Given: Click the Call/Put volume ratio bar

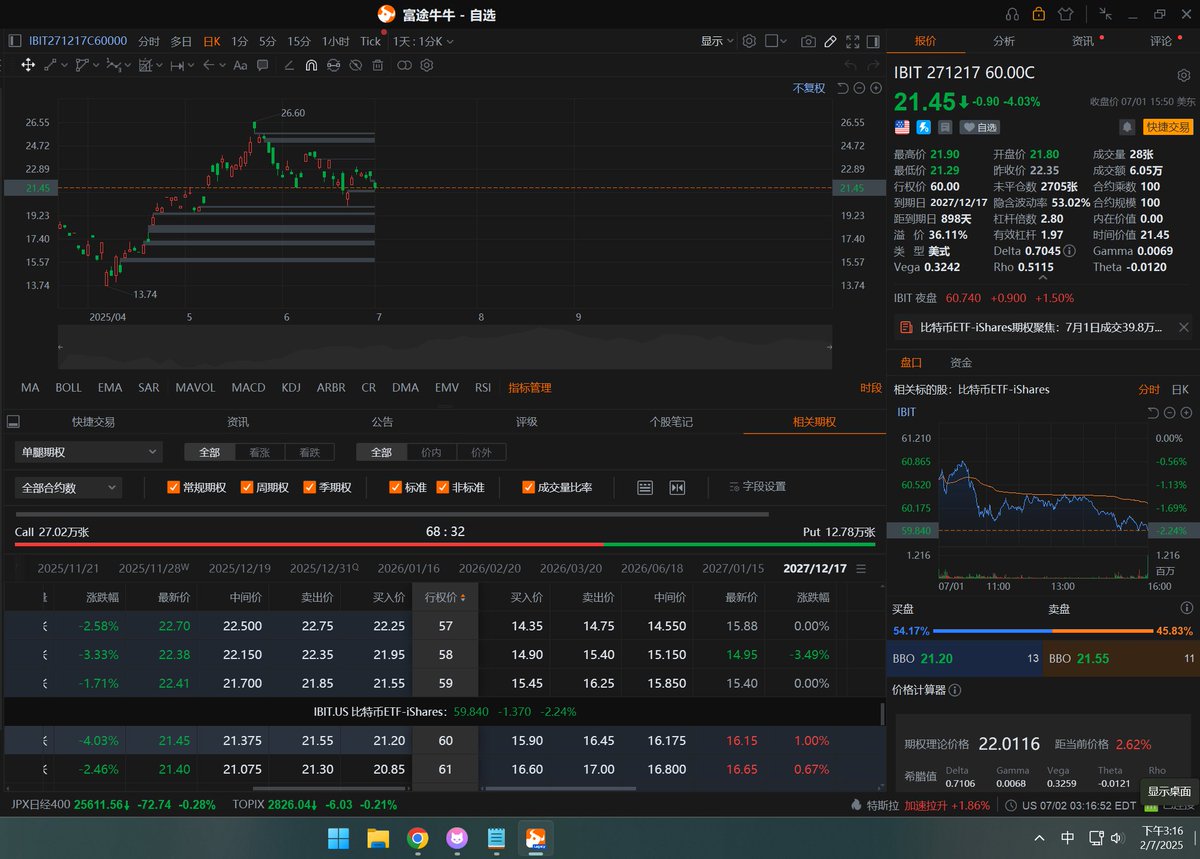Looking at the screenshot, I should [x=445, y=544].
